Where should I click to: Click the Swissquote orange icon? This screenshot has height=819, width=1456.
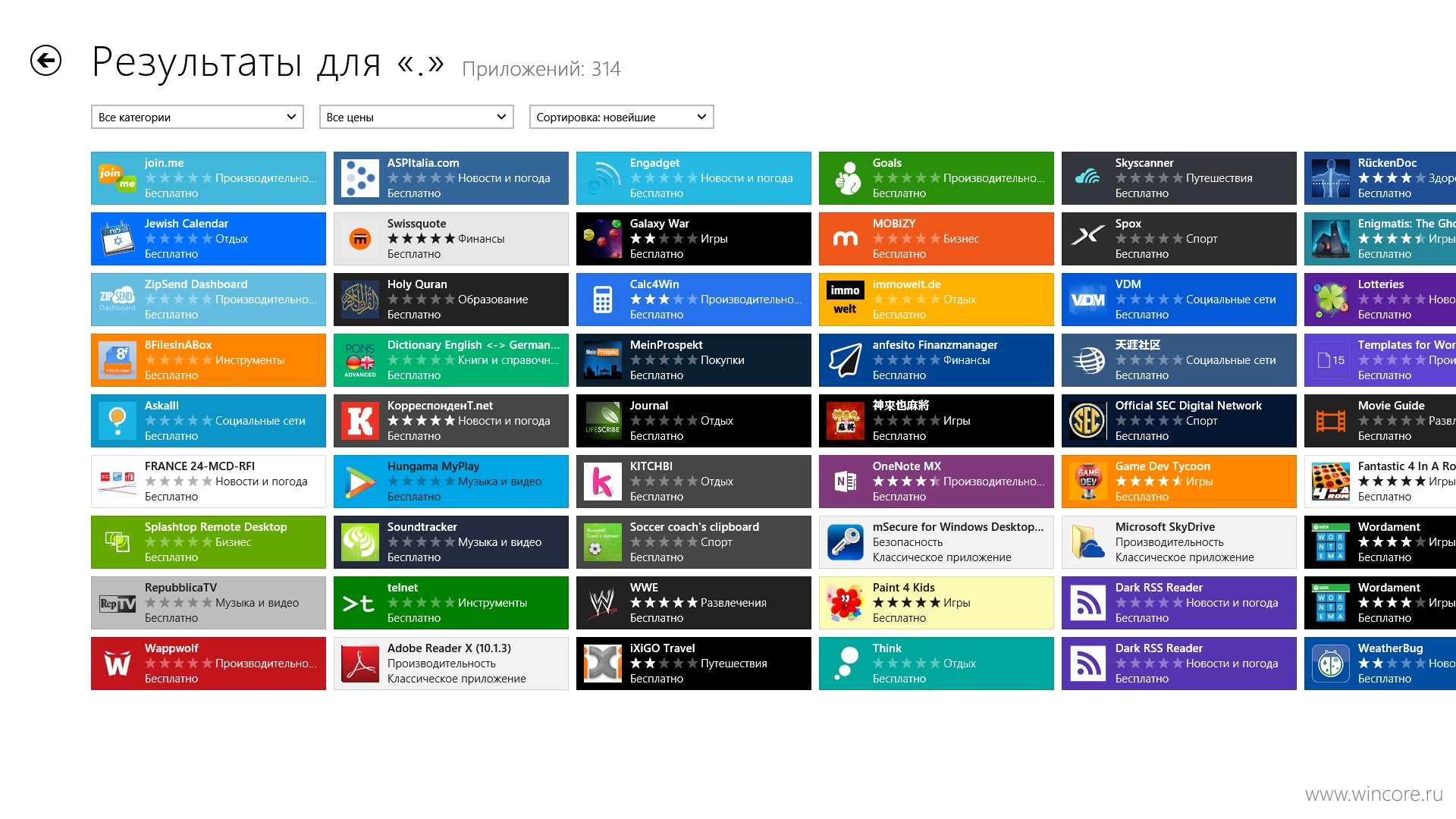[x=360, y=239]
